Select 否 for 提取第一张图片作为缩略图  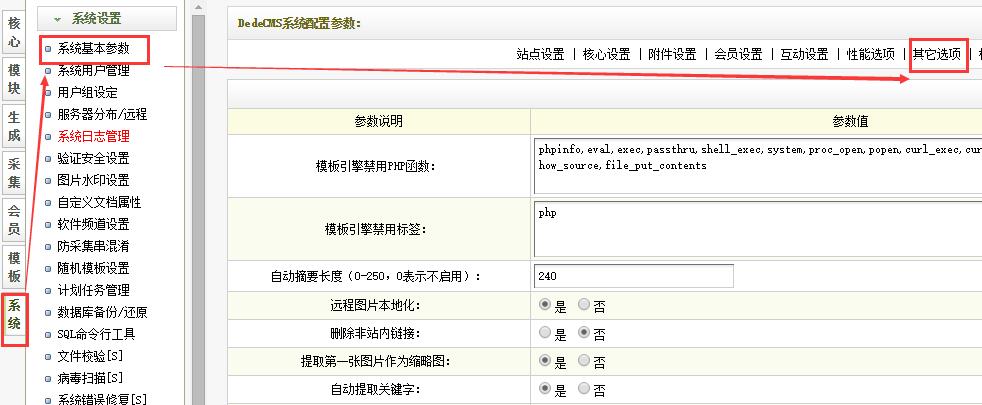point(584,361)
